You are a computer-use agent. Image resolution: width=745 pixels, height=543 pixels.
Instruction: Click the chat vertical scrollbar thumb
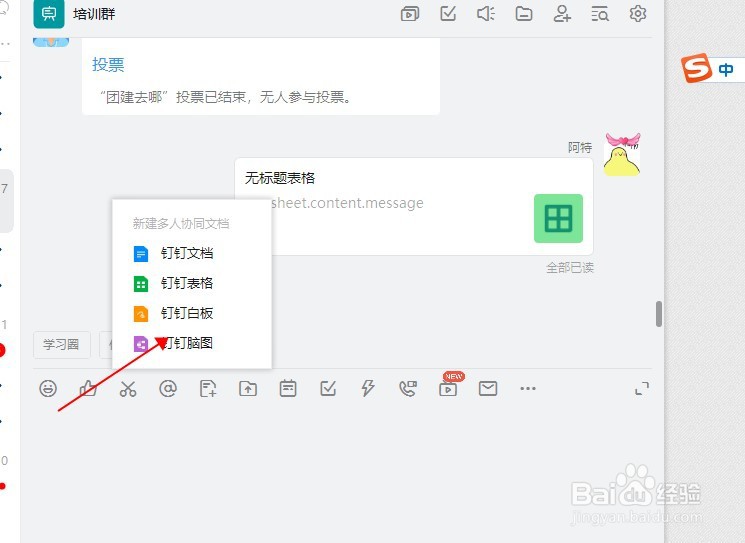659,314
